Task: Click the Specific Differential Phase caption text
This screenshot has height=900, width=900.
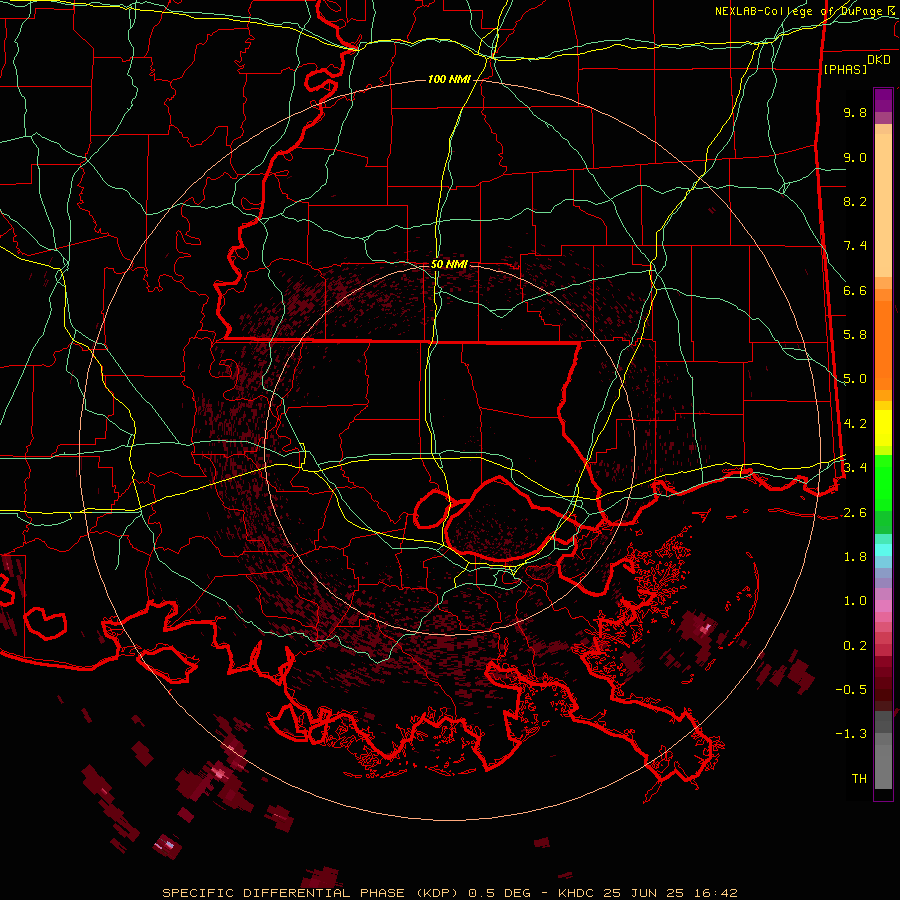Action: pyautogui.click(x=312, y=893)
